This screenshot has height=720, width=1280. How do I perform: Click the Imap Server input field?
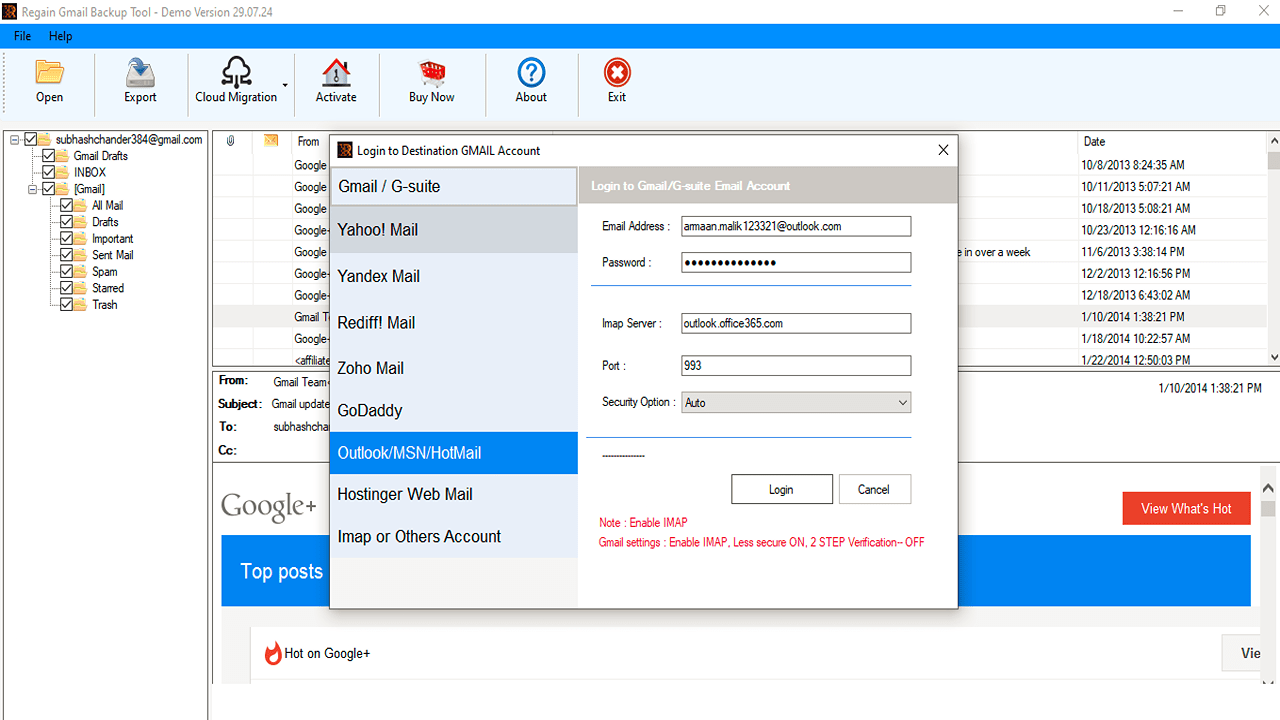796,323
